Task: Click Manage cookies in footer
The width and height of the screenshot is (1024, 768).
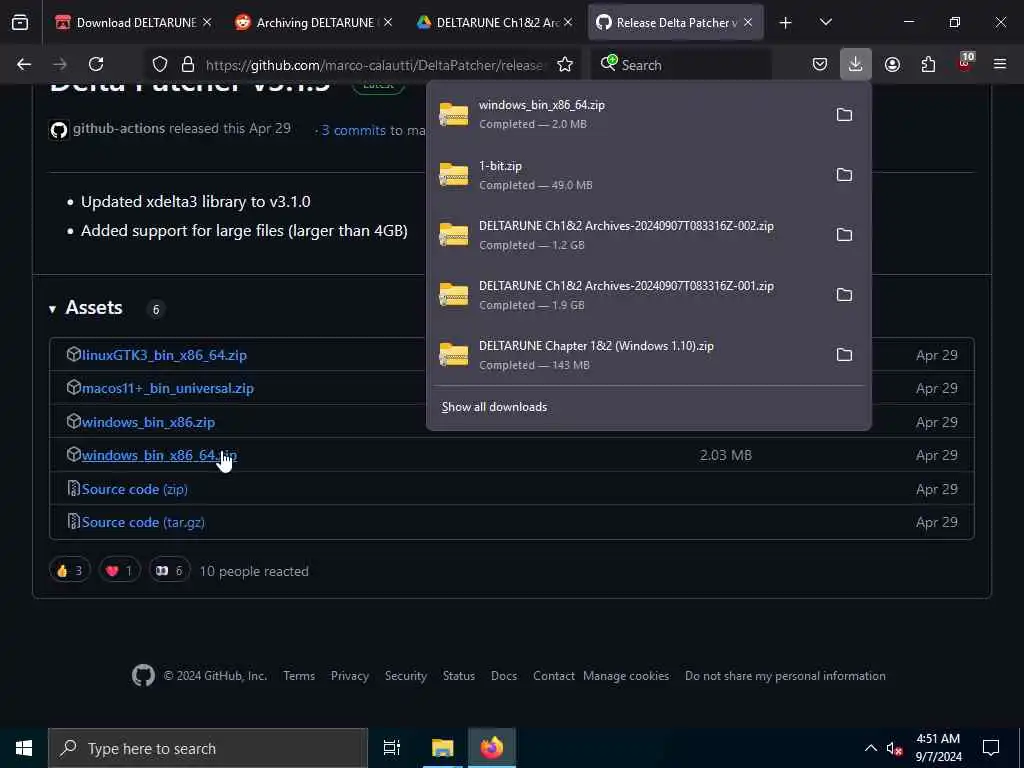Action: click(626, 676)
